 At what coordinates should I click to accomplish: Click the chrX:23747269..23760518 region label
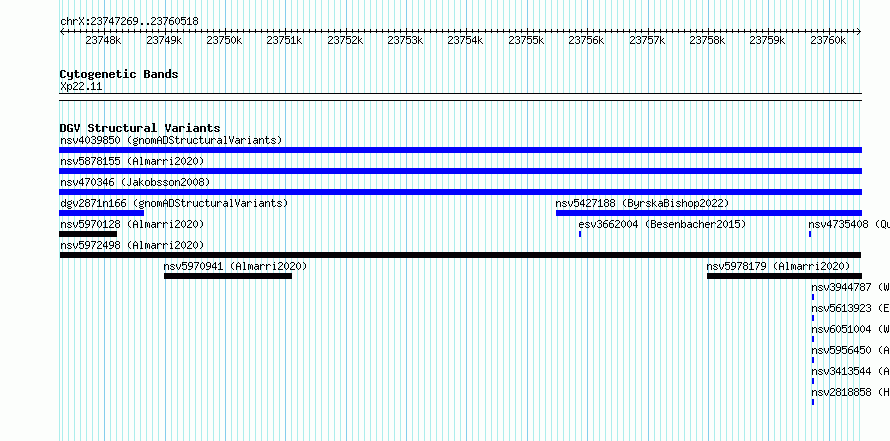click(x=129, y=21)
